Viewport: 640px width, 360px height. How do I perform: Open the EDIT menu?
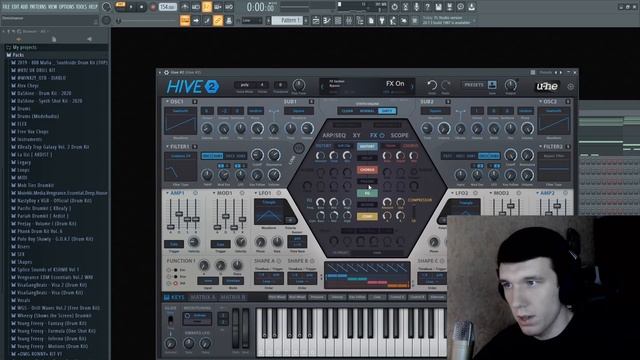[16, 7]
